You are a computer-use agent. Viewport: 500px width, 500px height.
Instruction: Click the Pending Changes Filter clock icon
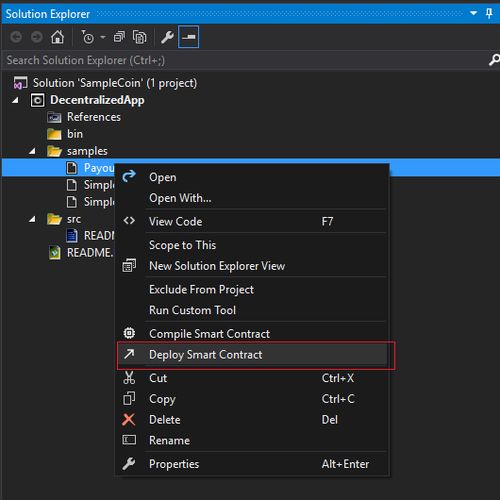pos(87,37)
